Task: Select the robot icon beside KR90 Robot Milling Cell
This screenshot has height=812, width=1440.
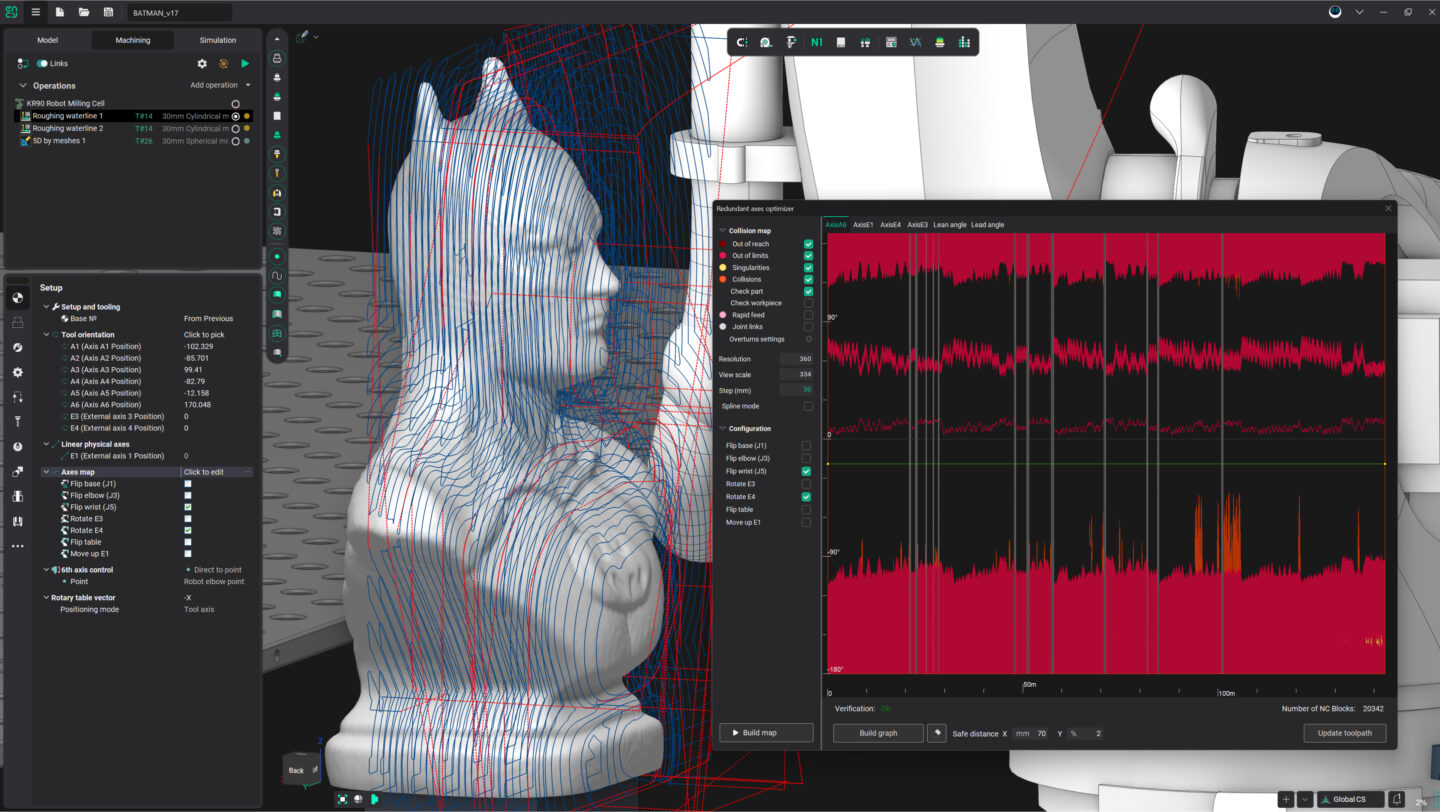Action: (x=19, y=102)
